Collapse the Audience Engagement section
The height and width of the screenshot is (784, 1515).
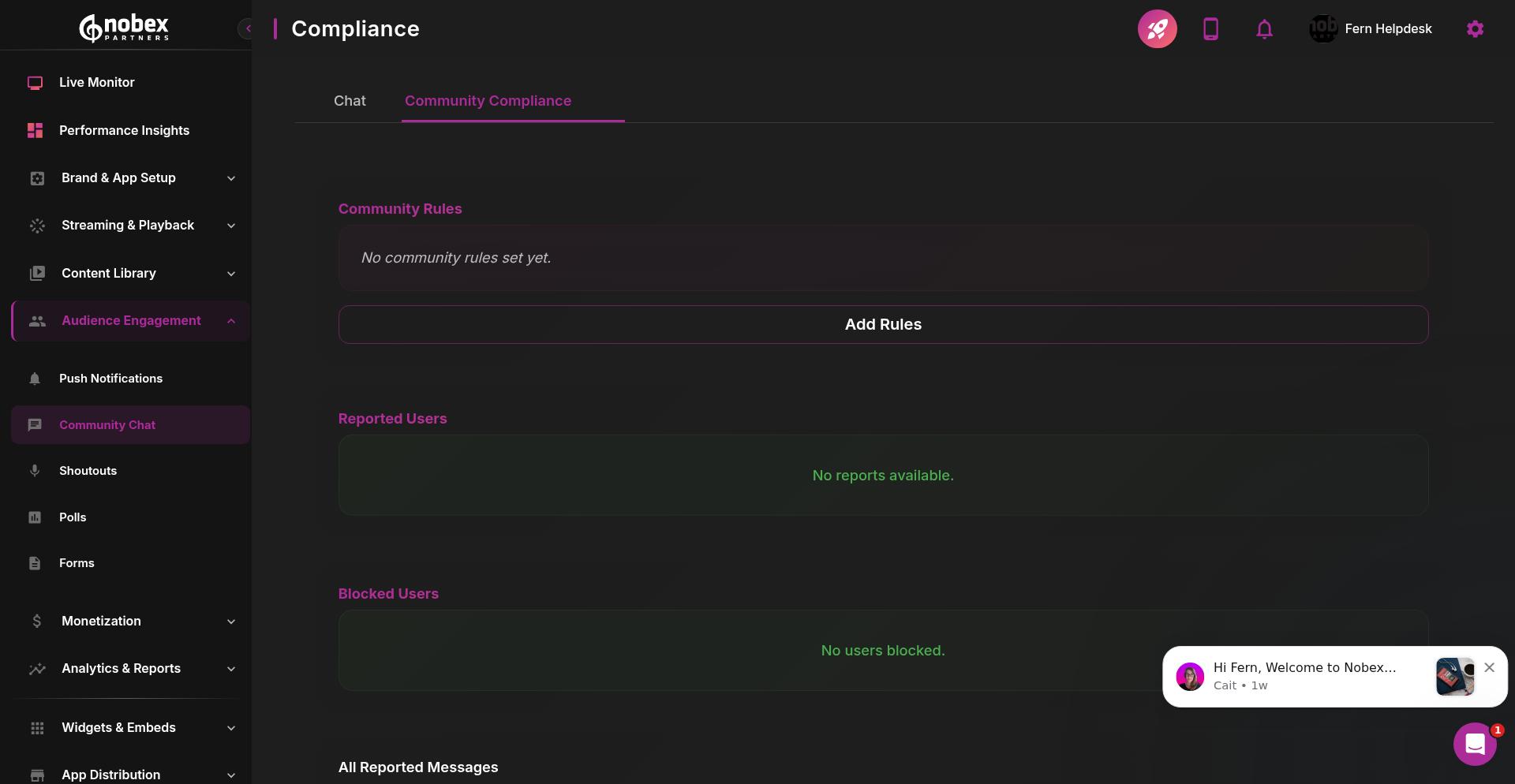click(x=230, y=321)
